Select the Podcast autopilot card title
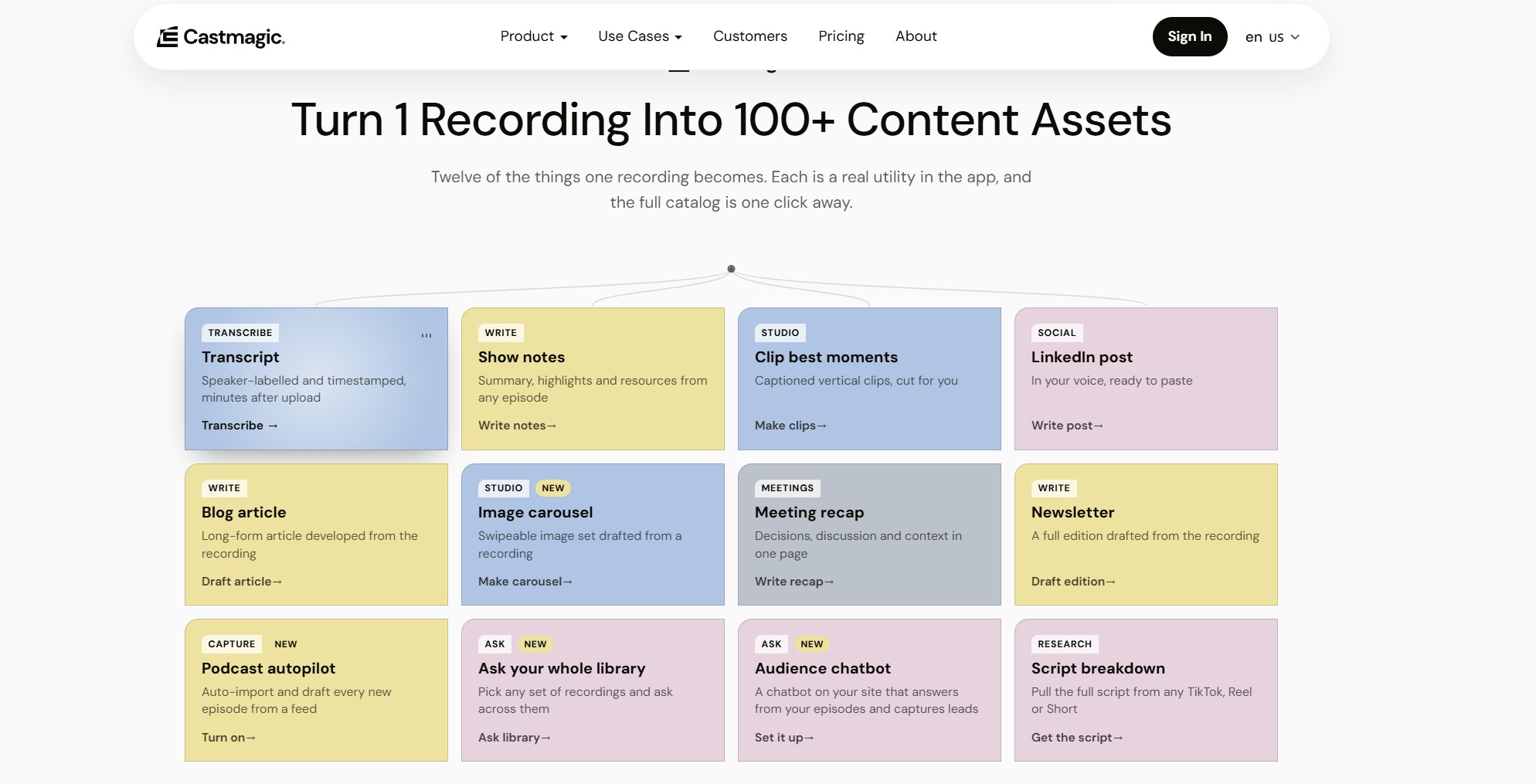This screenshot has width=1536, height=784. (x=268, y=668)
